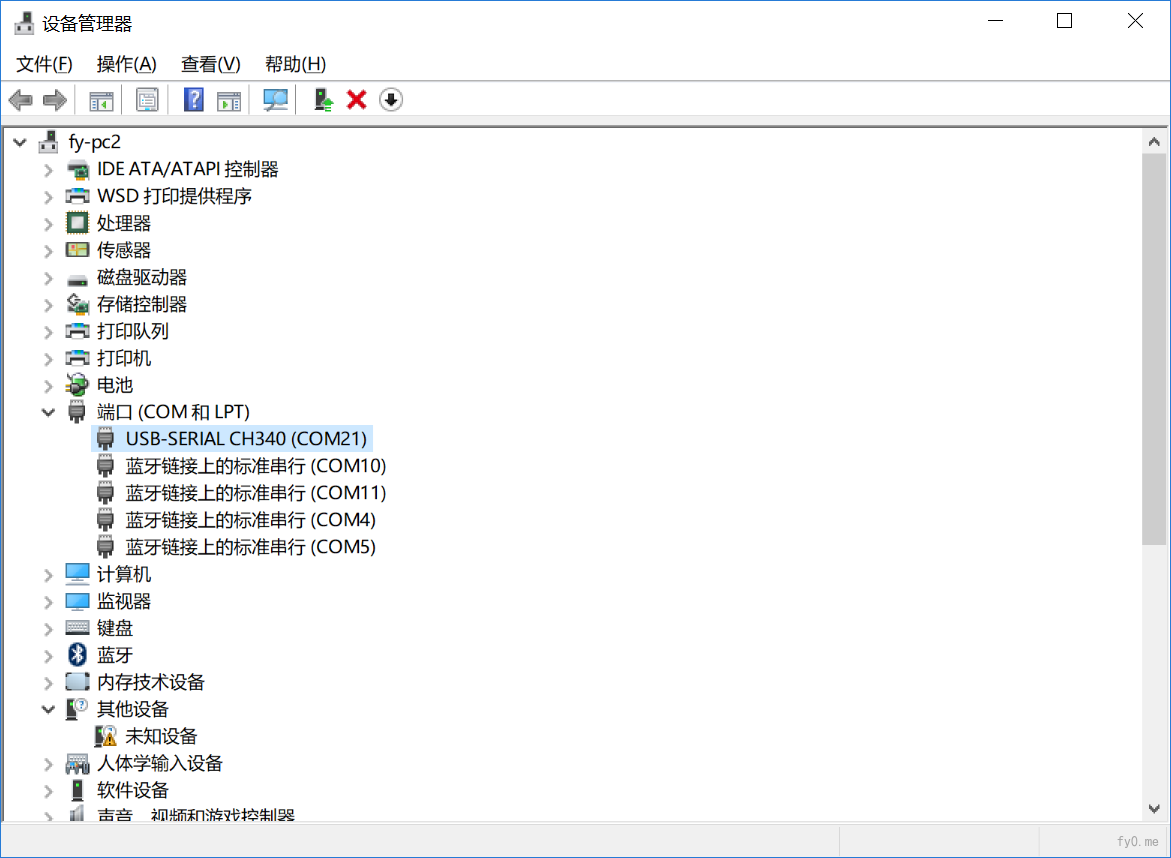This screenshot has width=1171, height=858.
Task: Select WSD 打印提供程序 category
Action: pyautogui.click(x=174, y=196)
